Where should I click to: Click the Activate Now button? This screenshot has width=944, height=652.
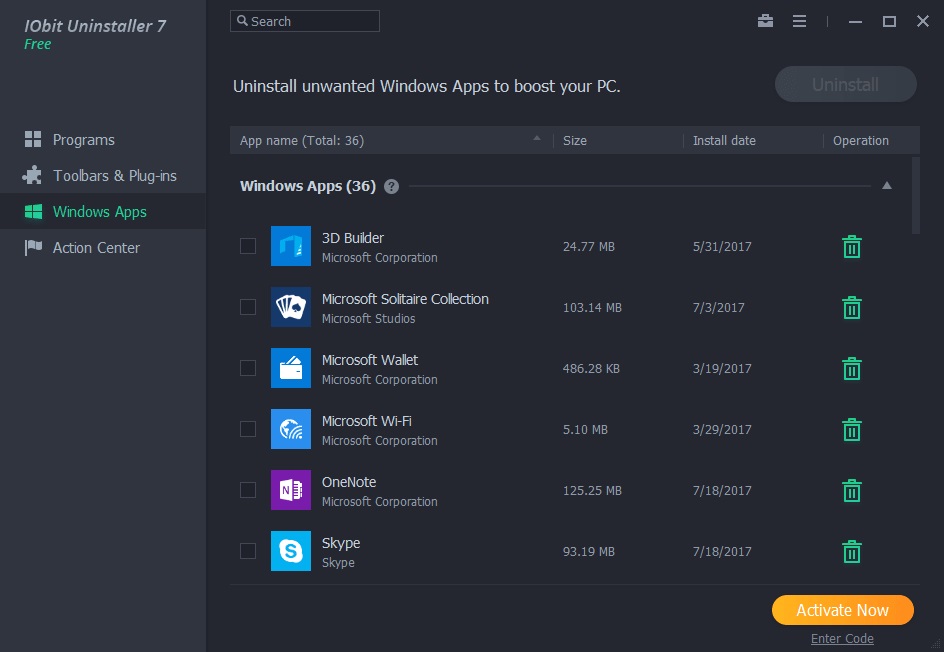coord(842,610)
